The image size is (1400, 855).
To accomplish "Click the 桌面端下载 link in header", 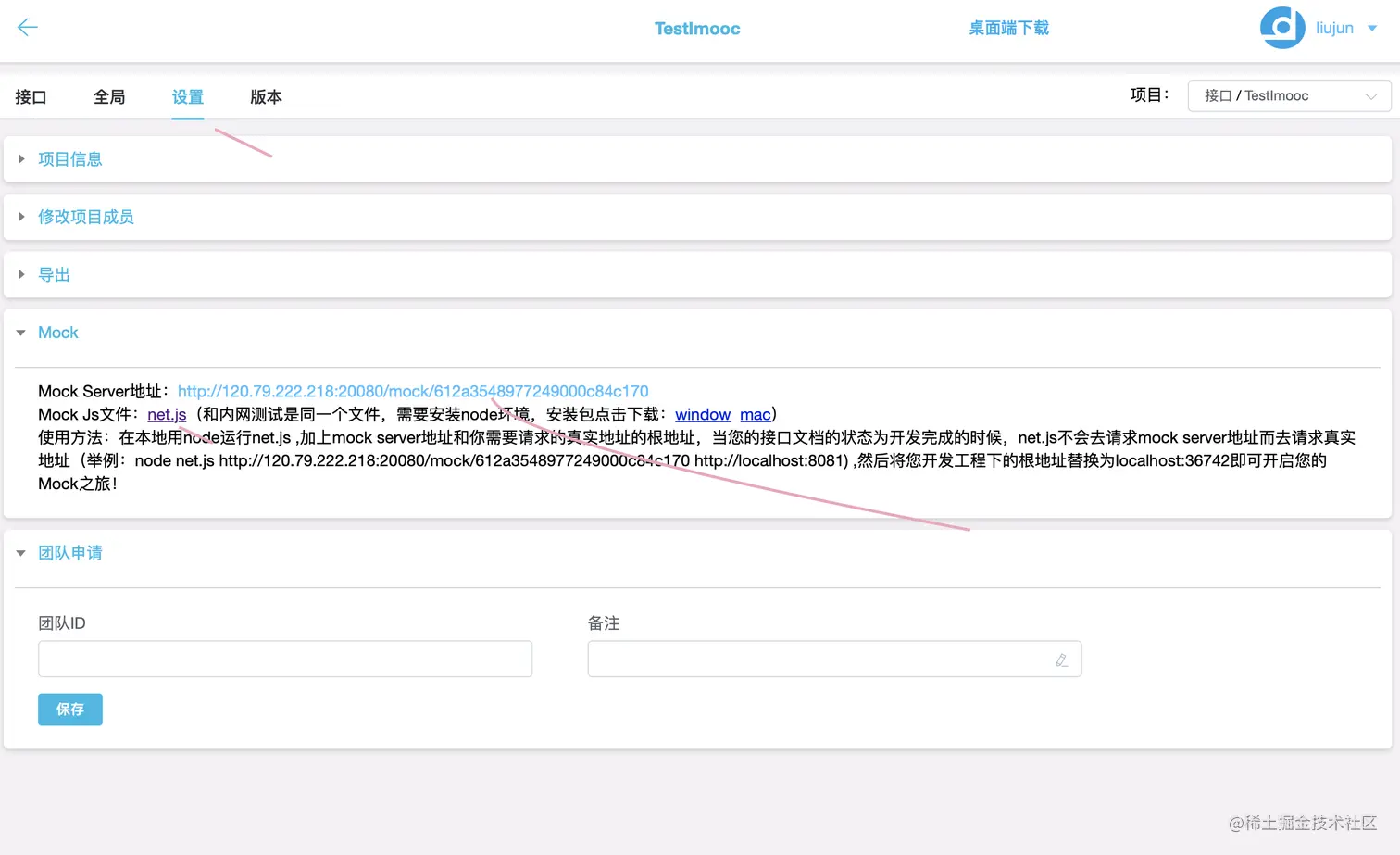I will pyautogui.click(x=1009, y=28).
